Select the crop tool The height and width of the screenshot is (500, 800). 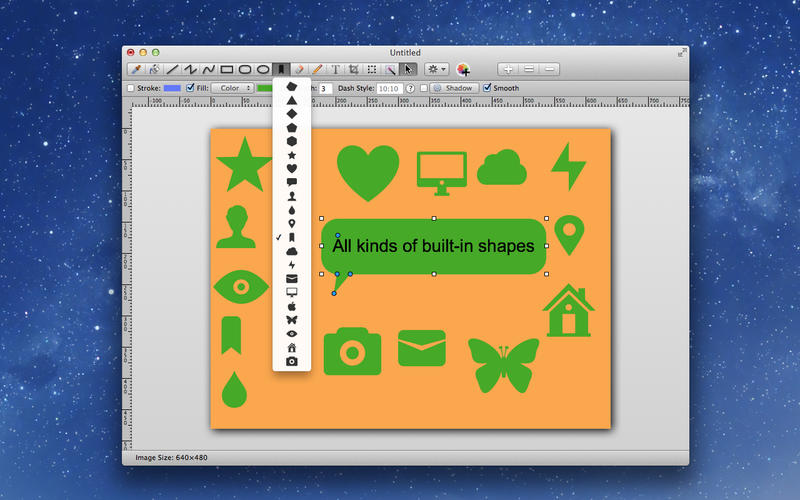click(x=353, y=70)
